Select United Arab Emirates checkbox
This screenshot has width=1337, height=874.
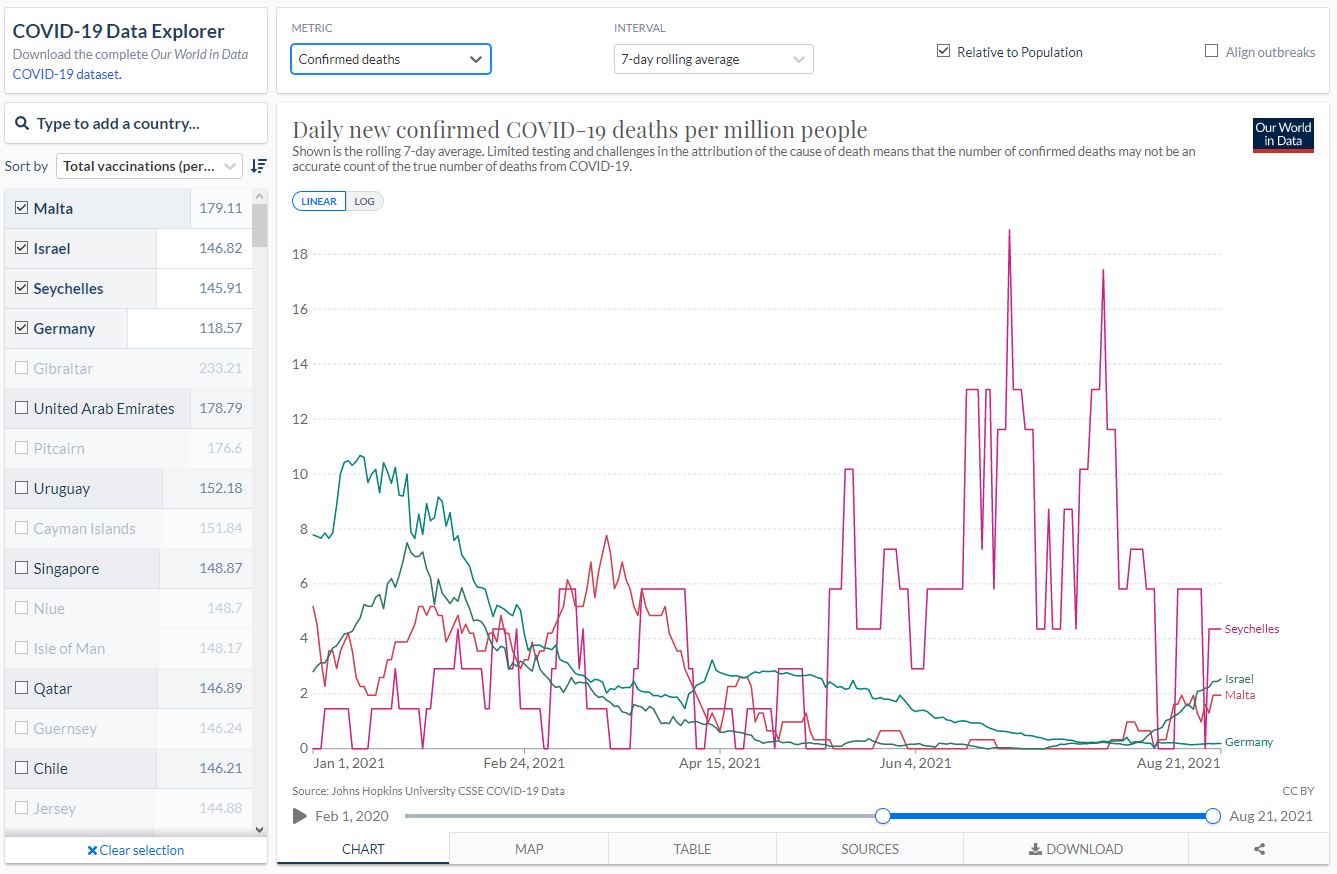click(x=22, y=408)
